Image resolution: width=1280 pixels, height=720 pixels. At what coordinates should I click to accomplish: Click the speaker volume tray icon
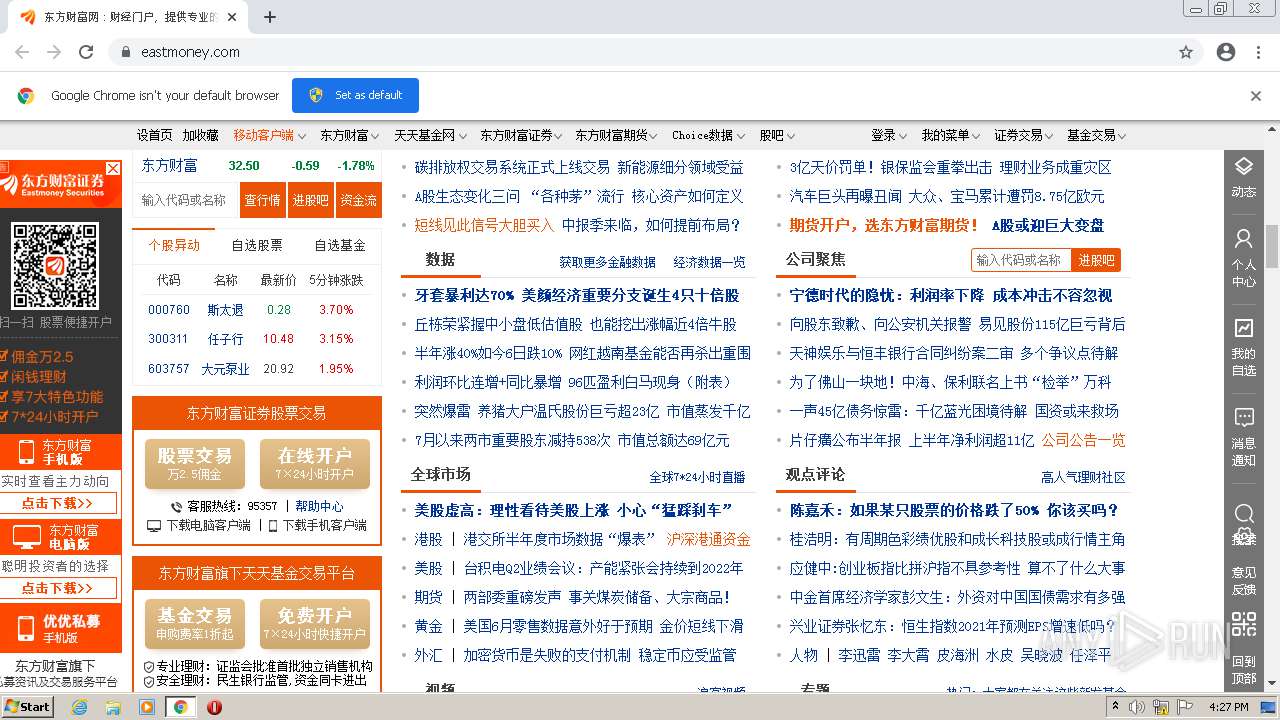point(1137,707)
